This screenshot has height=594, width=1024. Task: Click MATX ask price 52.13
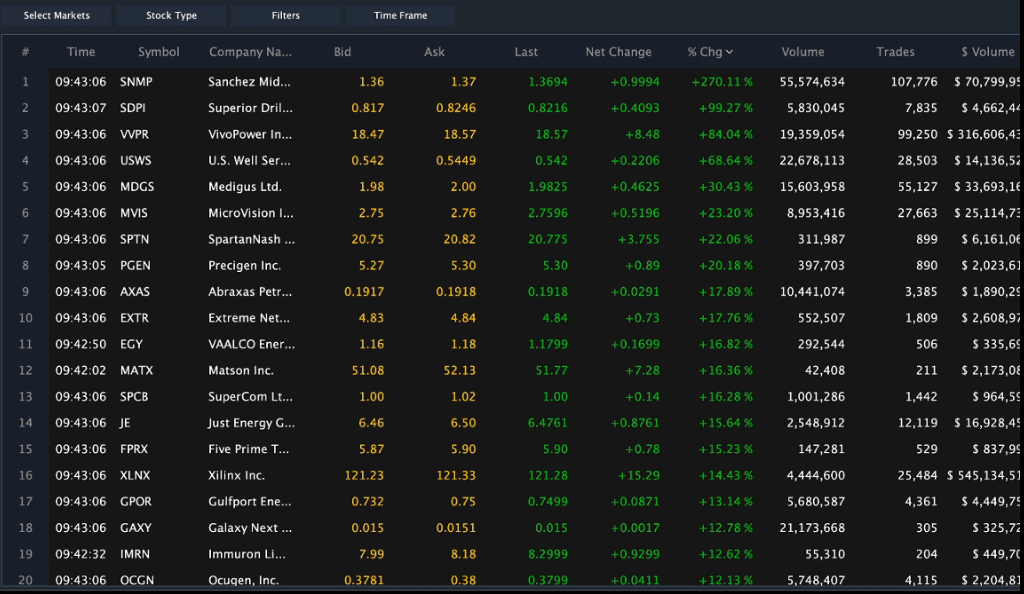(x=460, y=370)
